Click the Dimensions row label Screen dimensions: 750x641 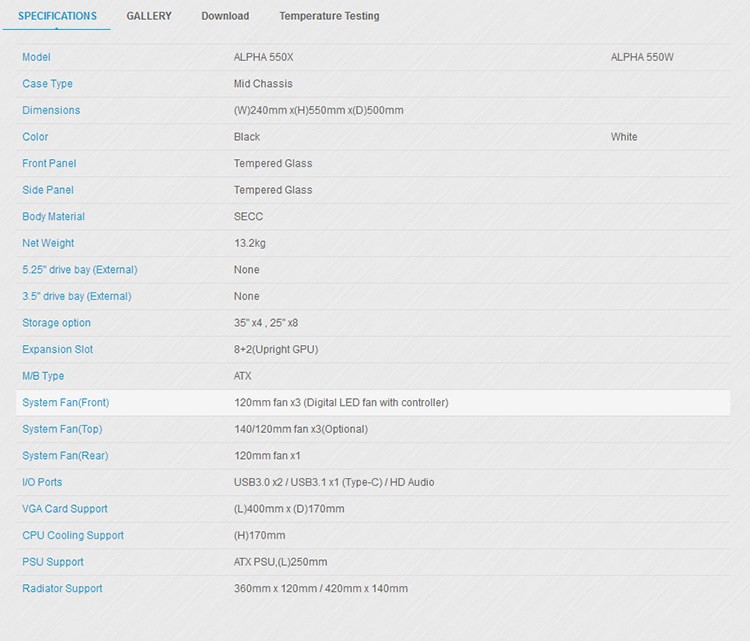[51, 110]
